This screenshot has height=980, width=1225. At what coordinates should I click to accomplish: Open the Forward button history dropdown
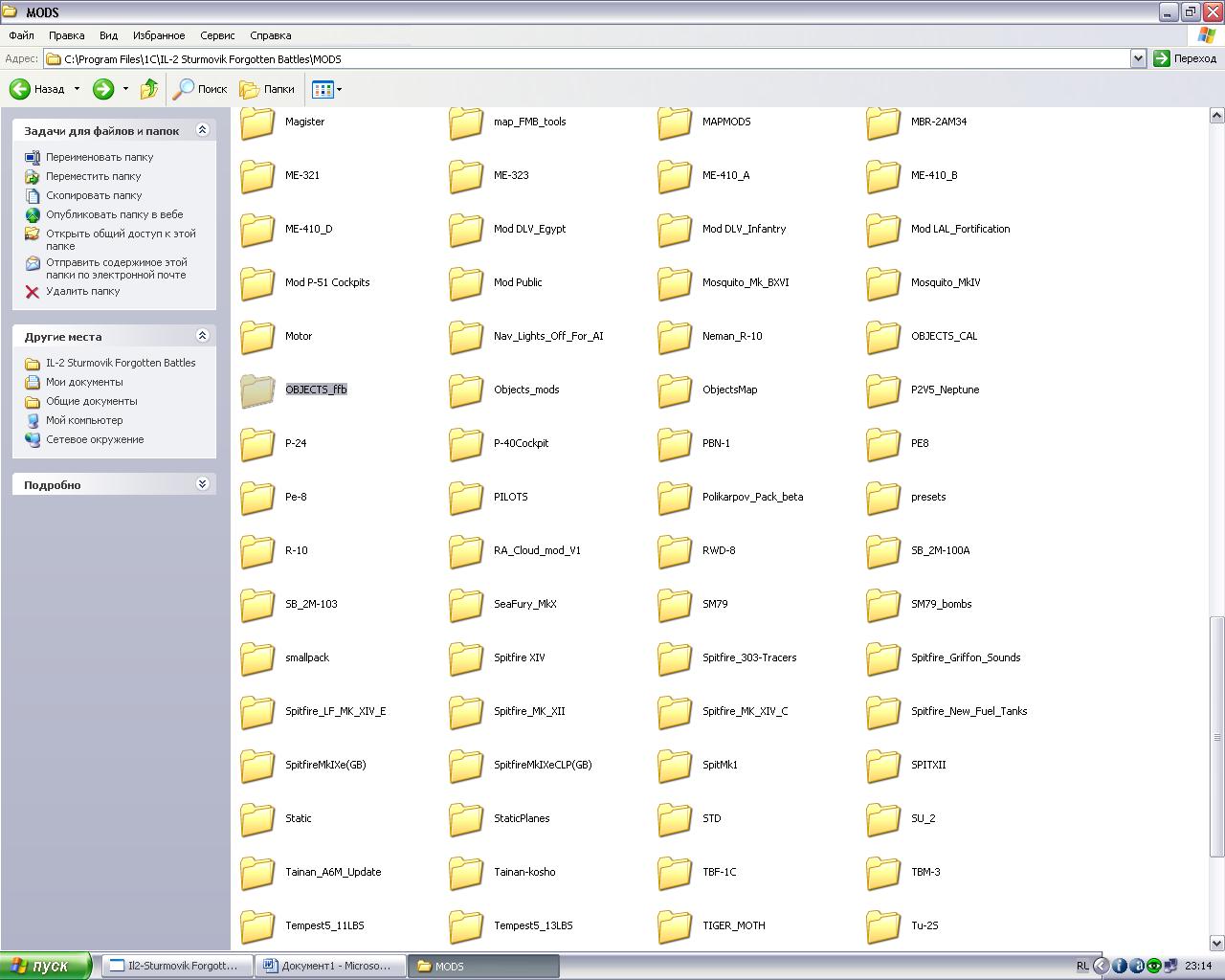point(125,89)
